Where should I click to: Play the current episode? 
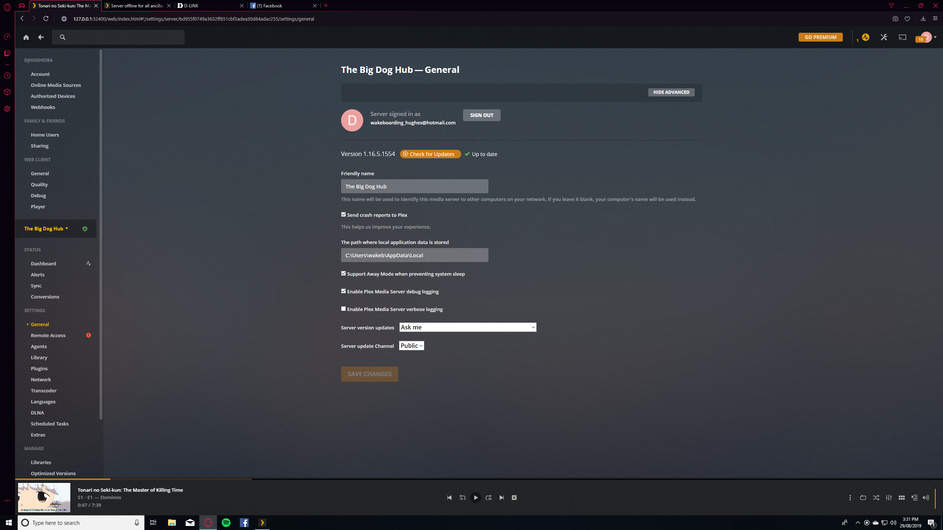click(x=475, y=498)
